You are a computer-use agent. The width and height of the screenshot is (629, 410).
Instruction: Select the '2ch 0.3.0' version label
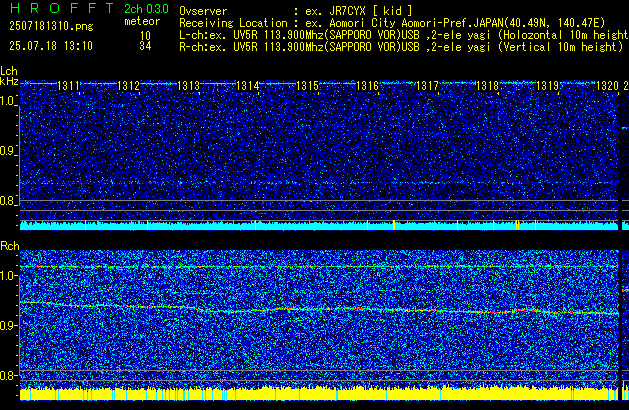point(146,8)
